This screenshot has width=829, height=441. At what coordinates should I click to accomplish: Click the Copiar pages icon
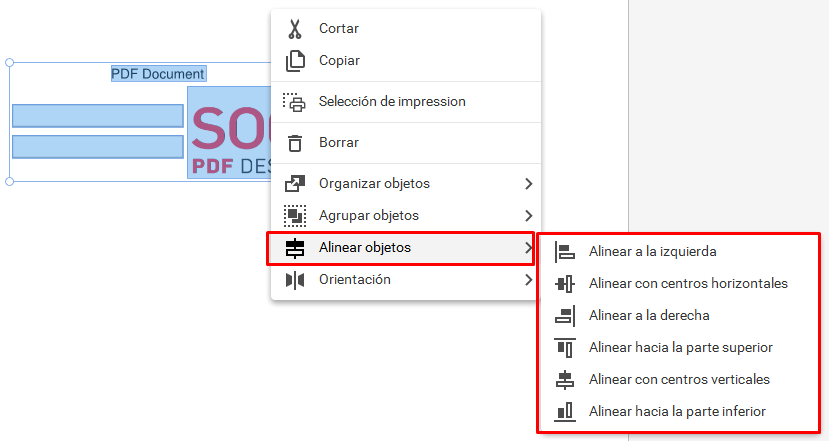click(295, 61)
